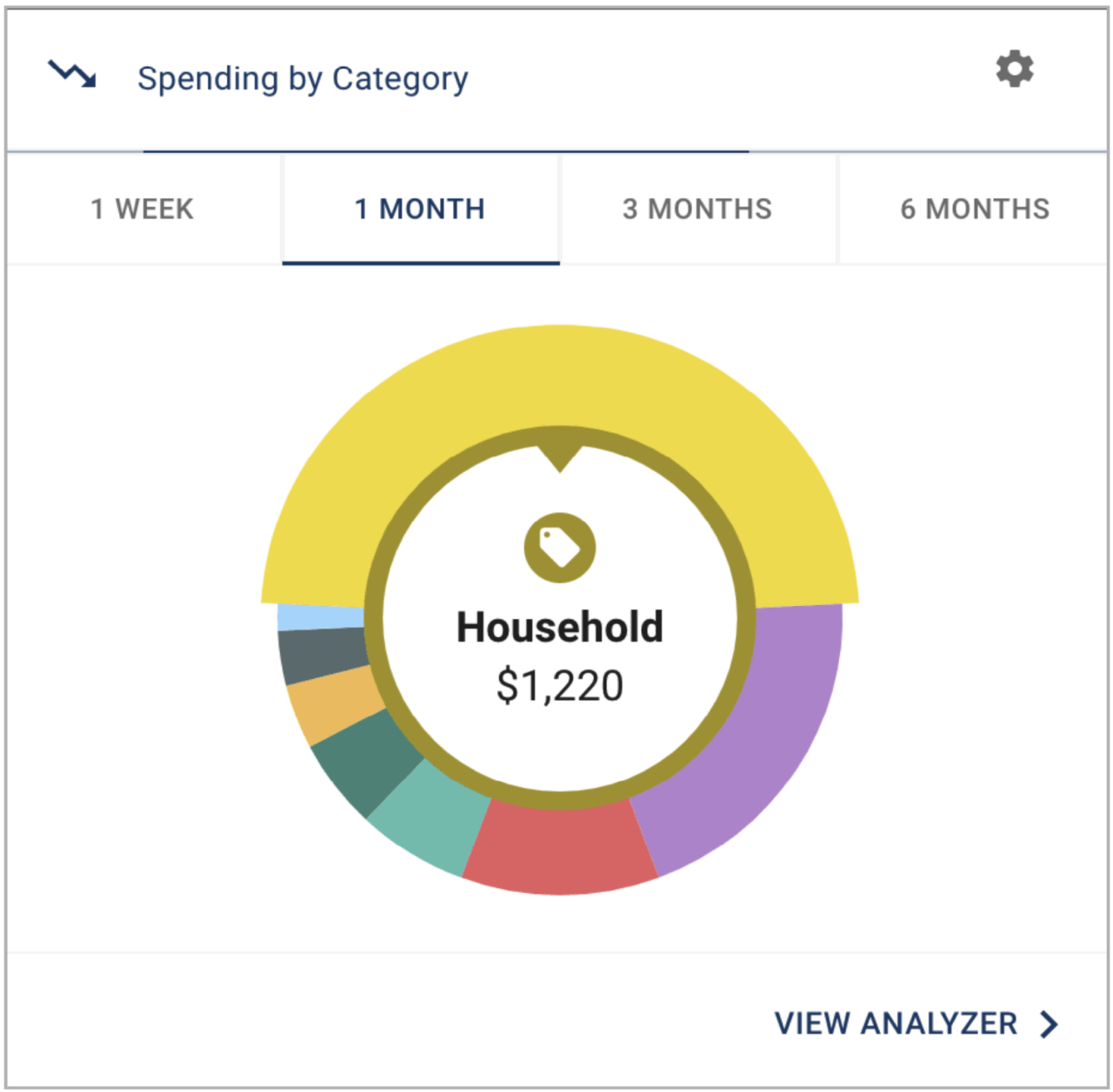Select the 3 MONTHS time range
This screenshot has height=1092, width=1113.
[x=696, y=209]
